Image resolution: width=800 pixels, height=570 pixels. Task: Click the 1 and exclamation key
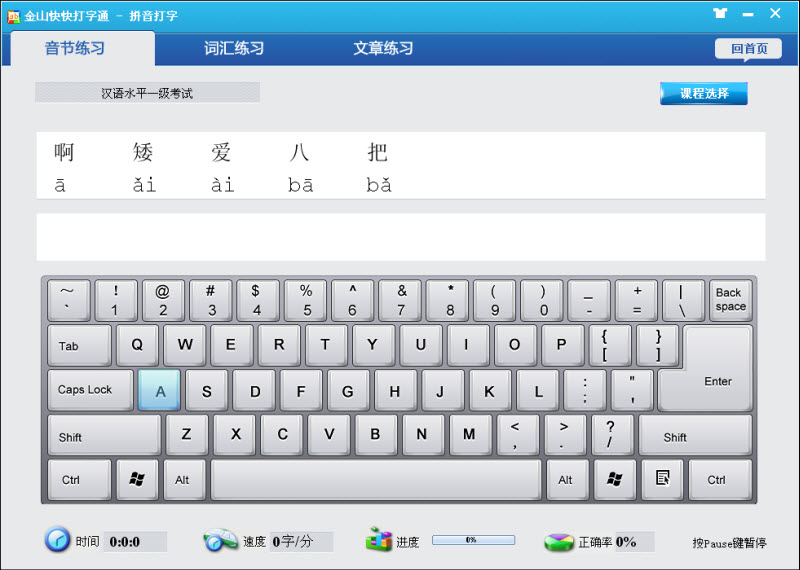pyautogui.click(x=116, y=300)
